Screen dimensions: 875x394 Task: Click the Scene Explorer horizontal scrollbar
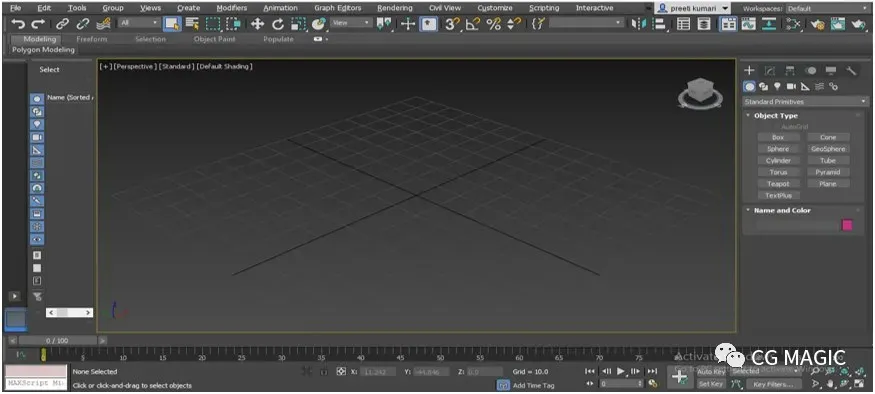[x=69, y=313]
